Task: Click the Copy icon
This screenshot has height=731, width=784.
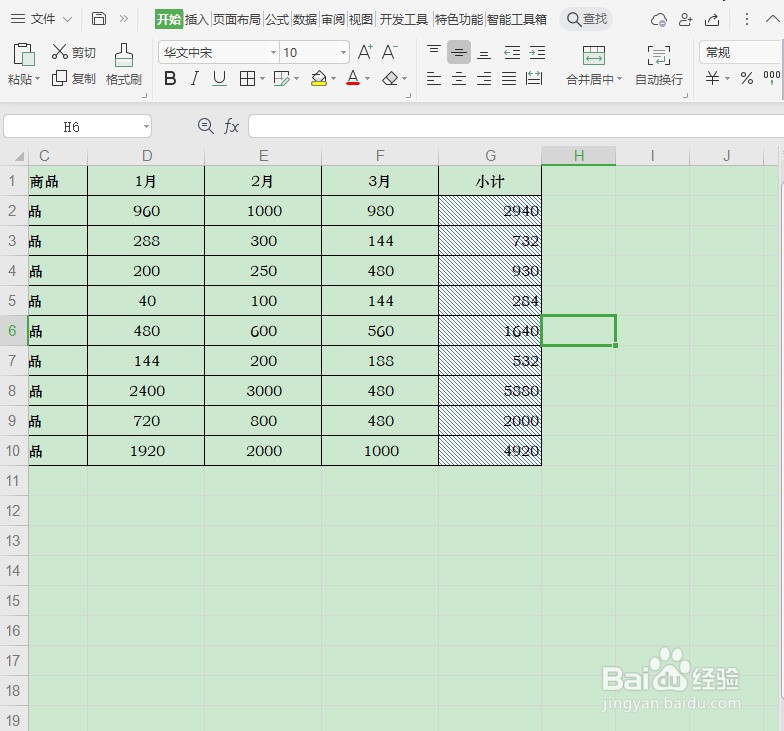Action: click(60, 78)
